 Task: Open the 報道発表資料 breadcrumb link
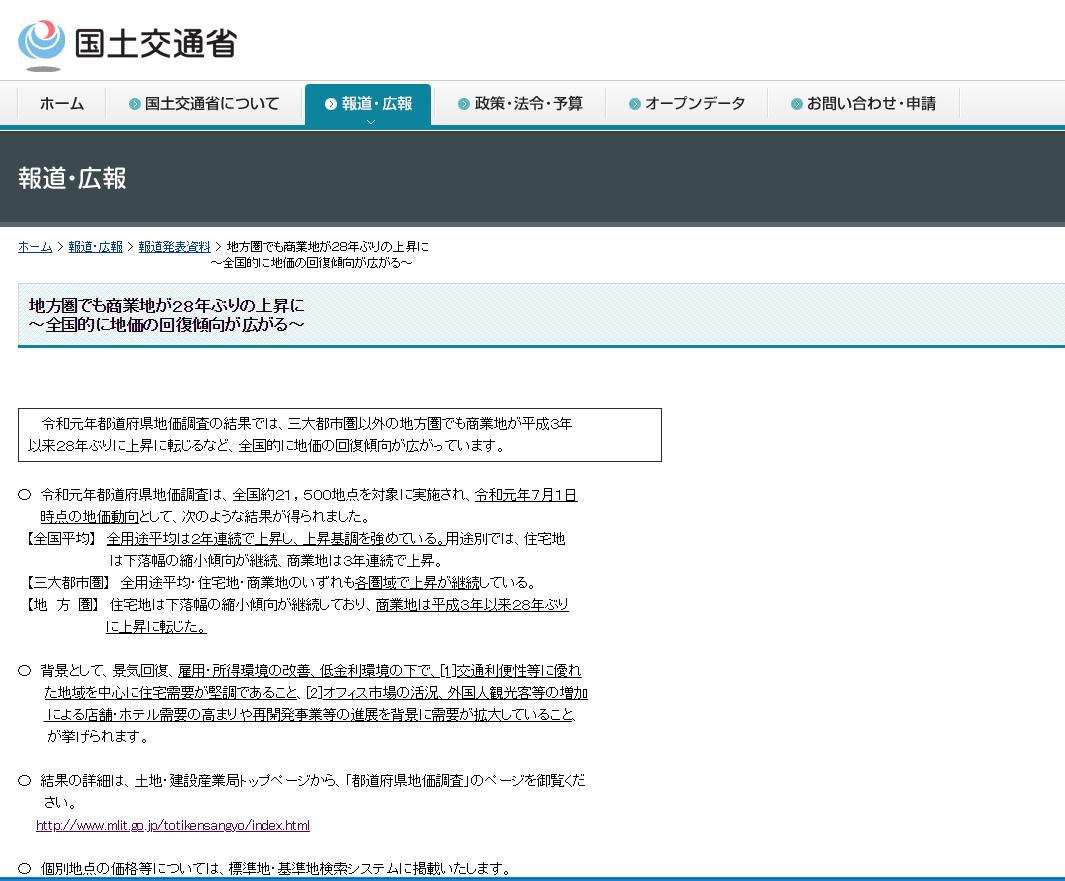[x=175, y=246]
